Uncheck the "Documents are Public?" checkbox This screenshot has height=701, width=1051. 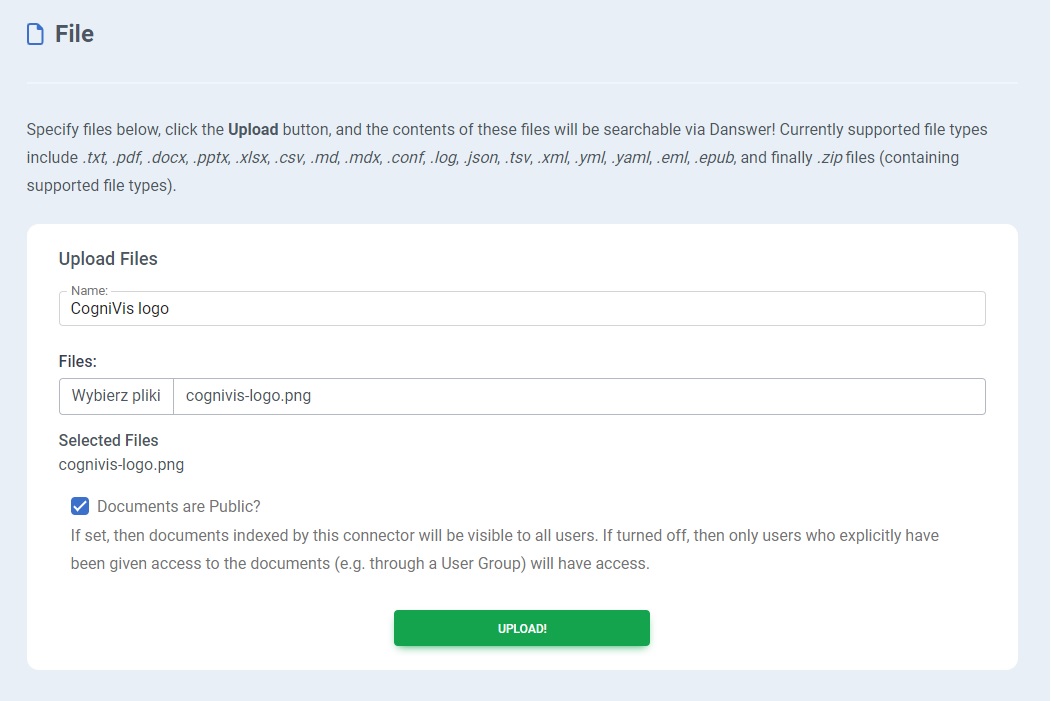[x=80, y=506]
